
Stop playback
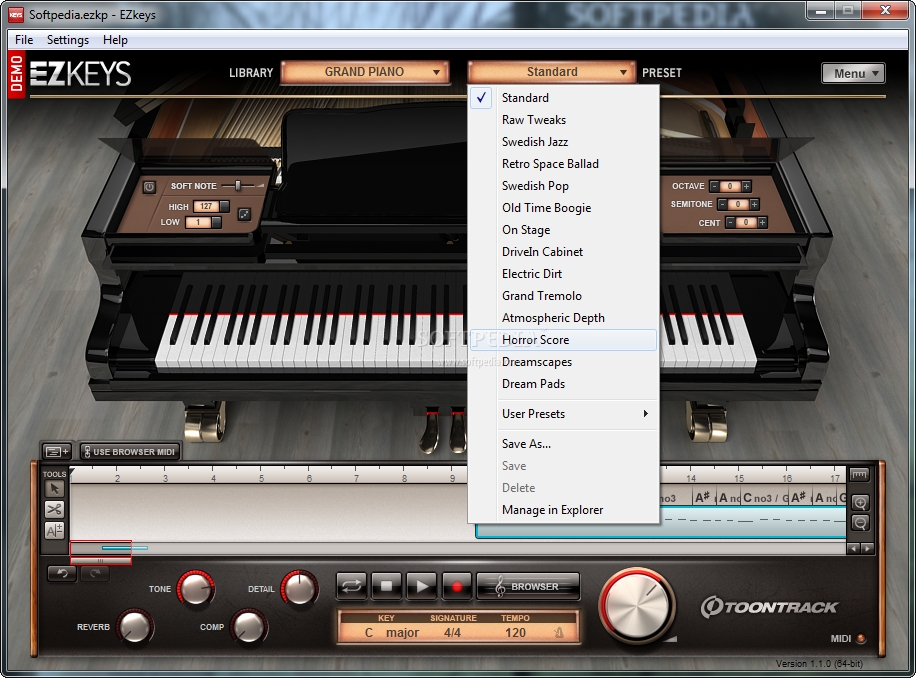387,586
